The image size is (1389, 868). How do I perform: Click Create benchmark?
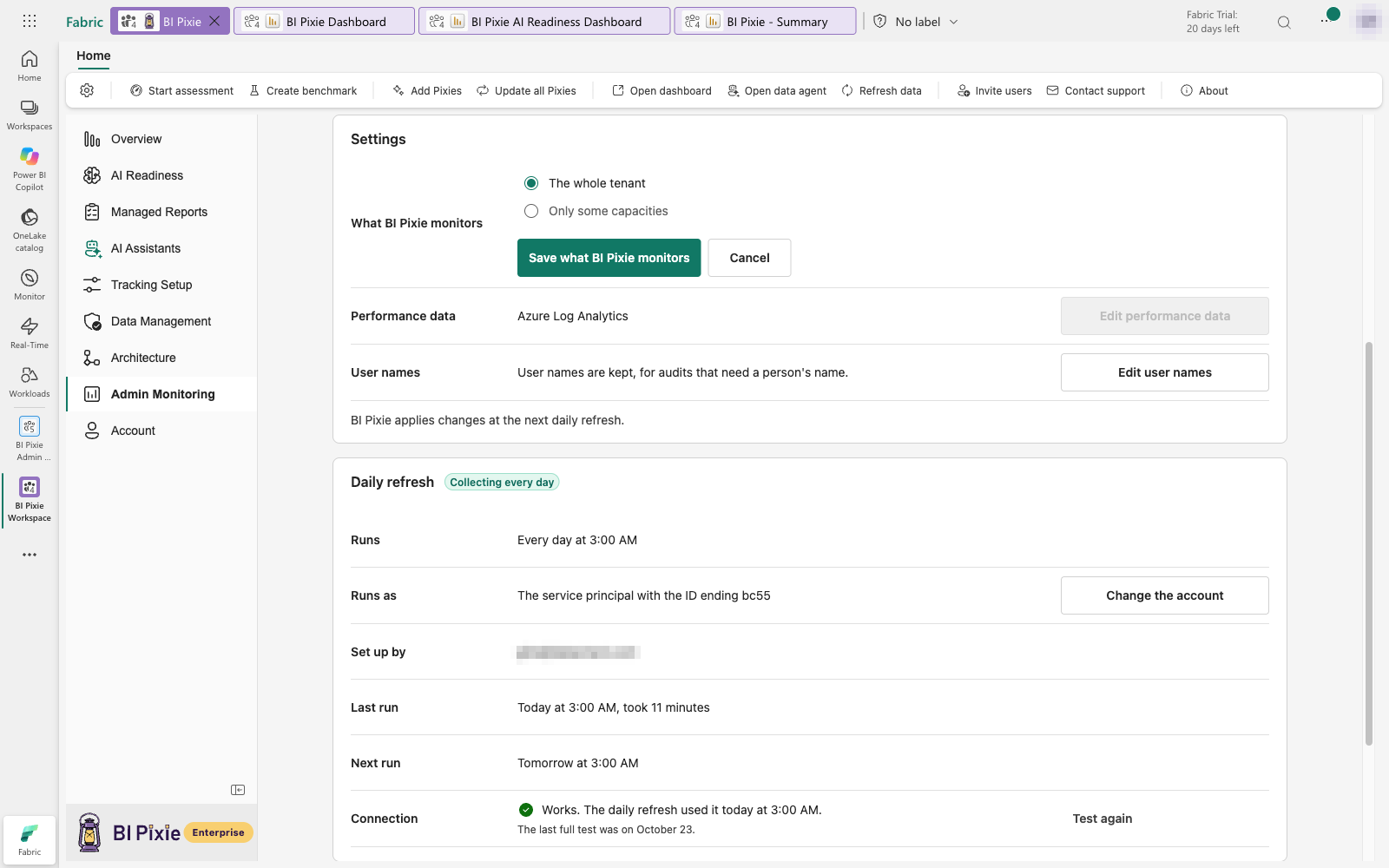tap(303, 90)
